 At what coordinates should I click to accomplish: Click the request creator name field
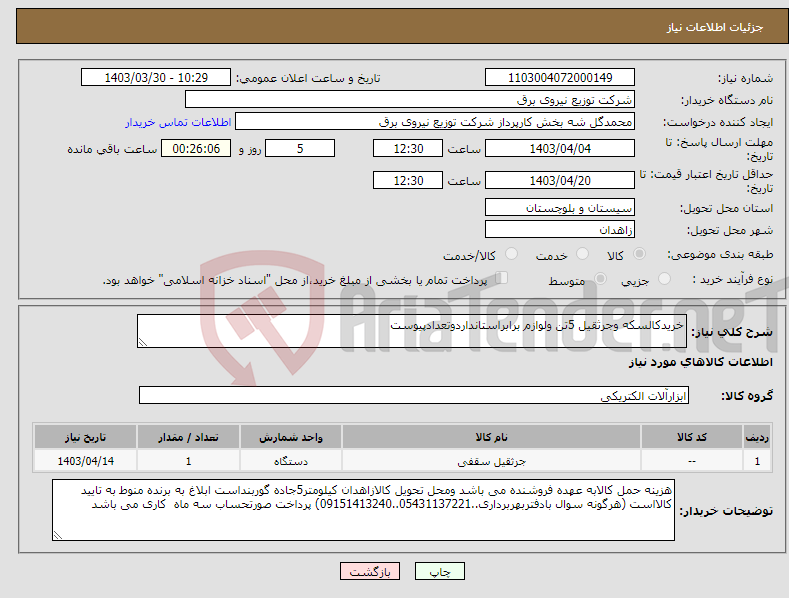(x=435, y=121)
